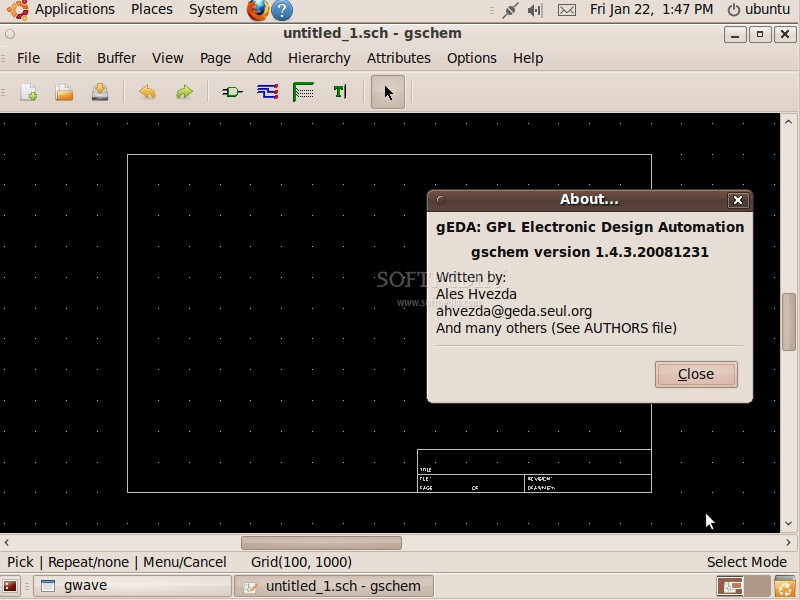Click the Redo arrow icon

[x=184, y=92]
